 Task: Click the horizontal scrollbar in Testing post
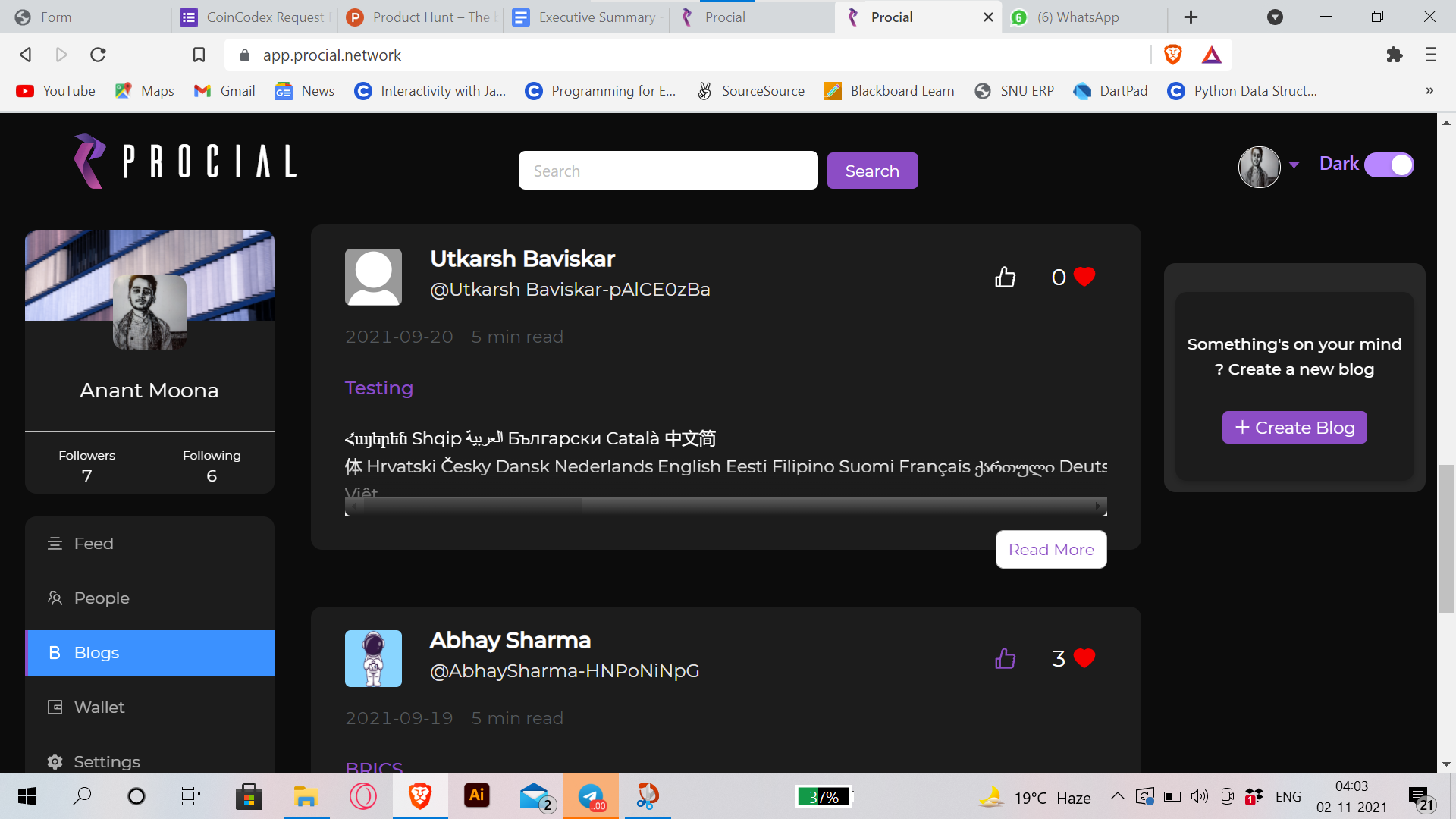[725, 506]
